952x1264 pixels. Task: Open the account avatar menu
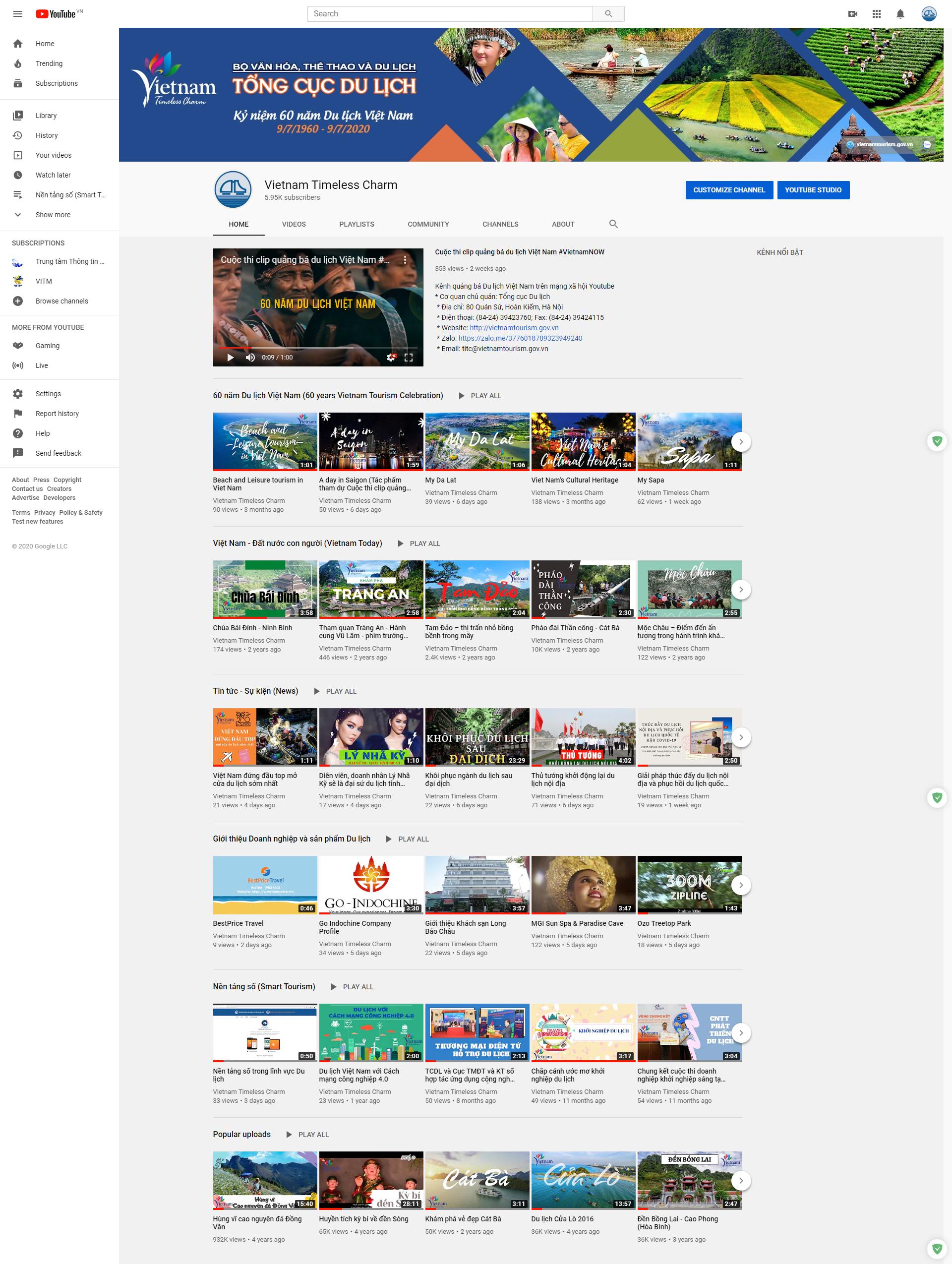coord(929,14)
